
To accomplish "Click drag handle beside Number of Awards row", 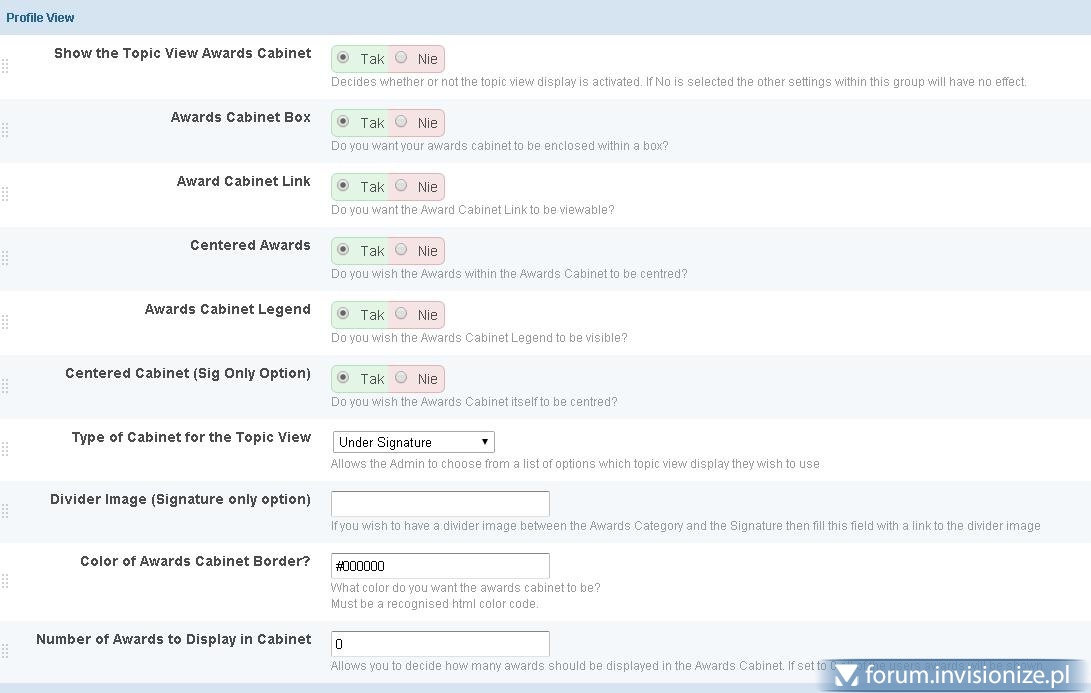I will [x=5, y=651].
